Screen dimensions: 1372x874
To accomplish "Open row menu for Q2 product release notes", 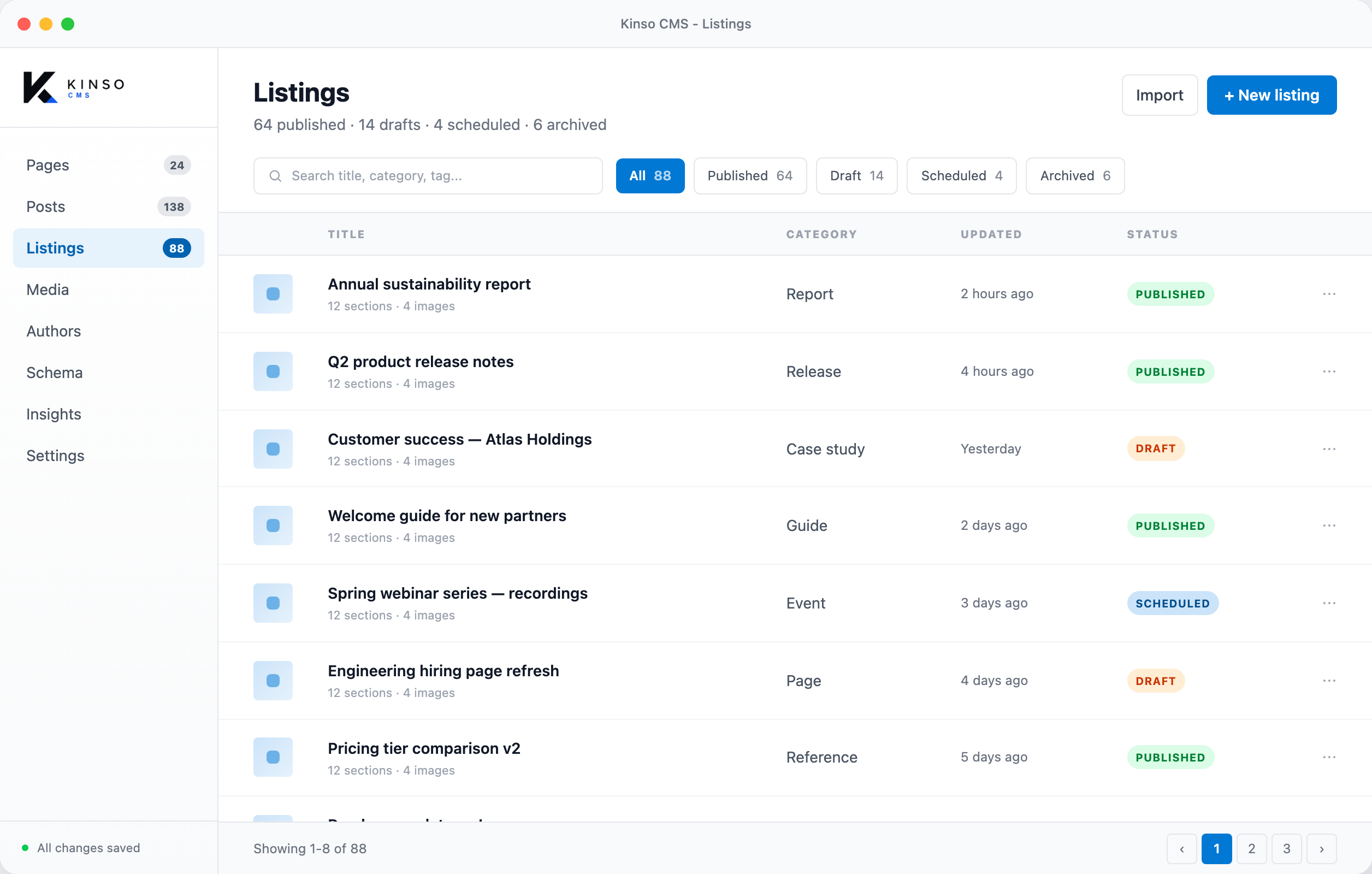I will (1329, 371).
